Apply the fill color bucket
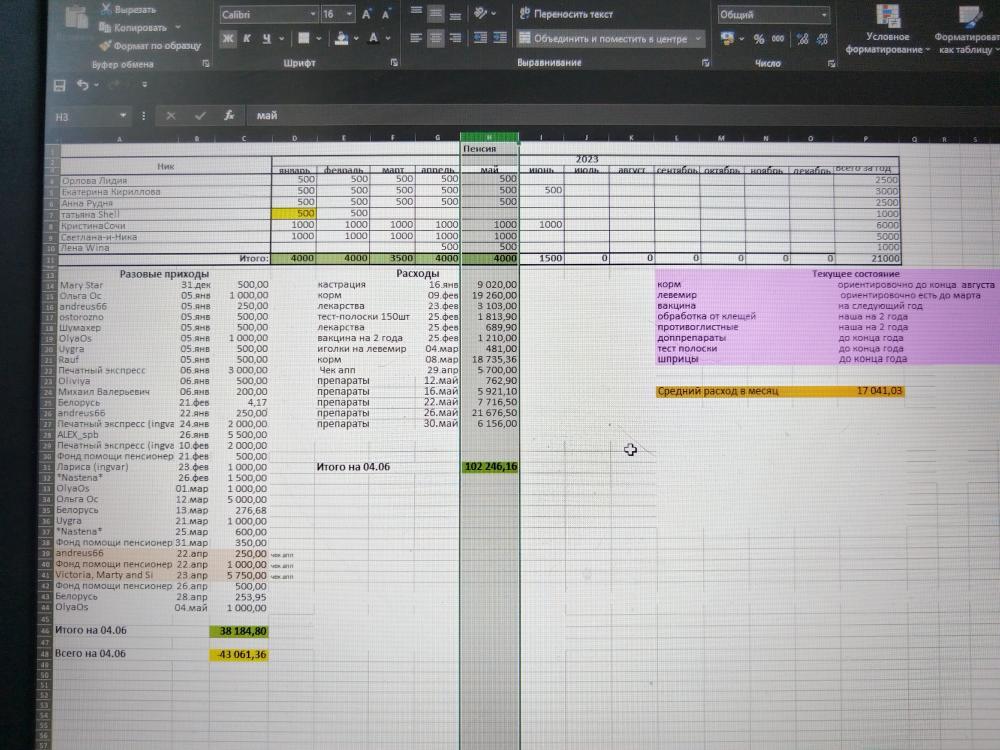 click(342, 38)
